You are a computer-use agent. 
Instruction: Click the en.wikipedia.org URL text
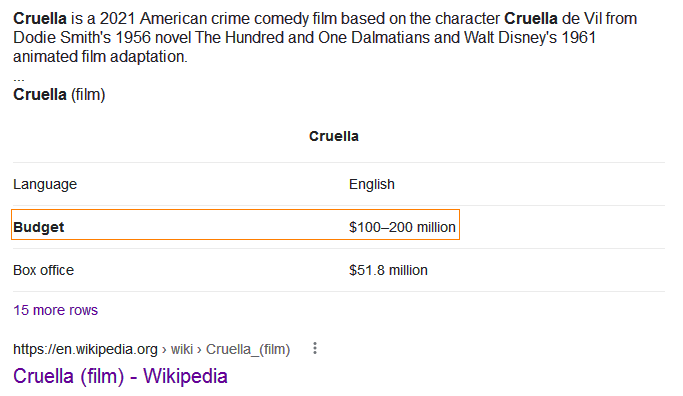tap(85, 349)
